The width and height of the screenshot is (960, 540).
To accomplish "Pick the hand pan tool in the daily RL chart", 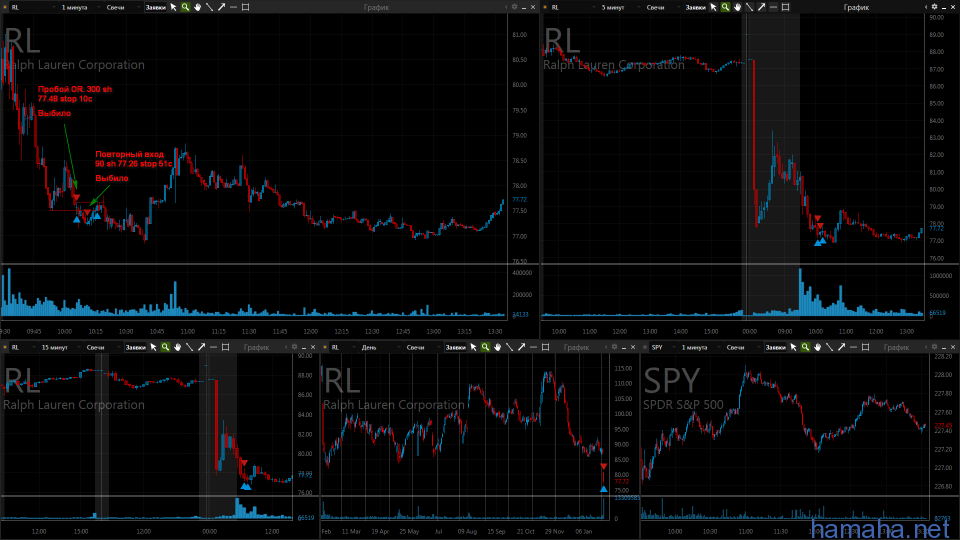I will coord(497,347).
